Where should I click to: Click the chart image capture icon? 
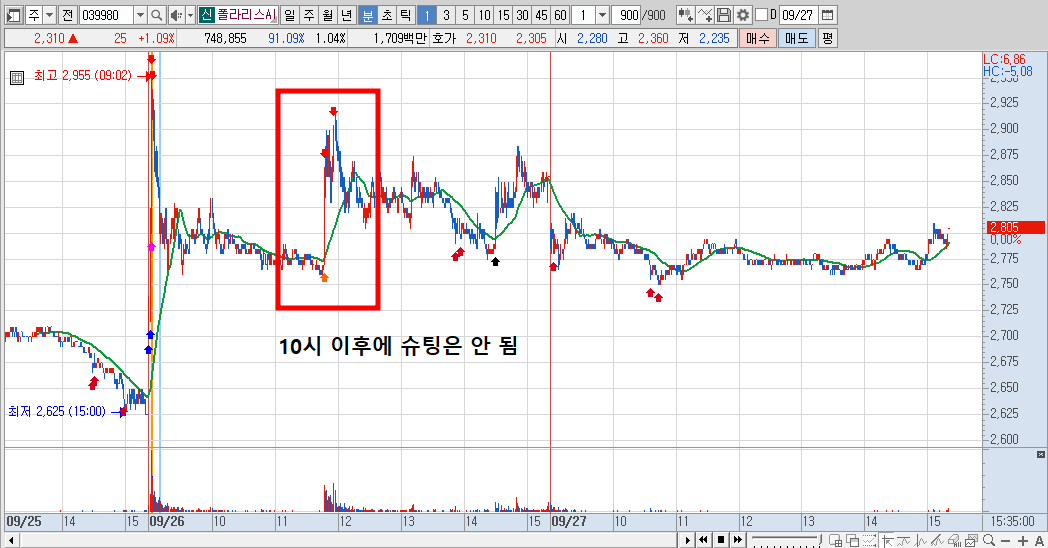click(x=972, y=540)
